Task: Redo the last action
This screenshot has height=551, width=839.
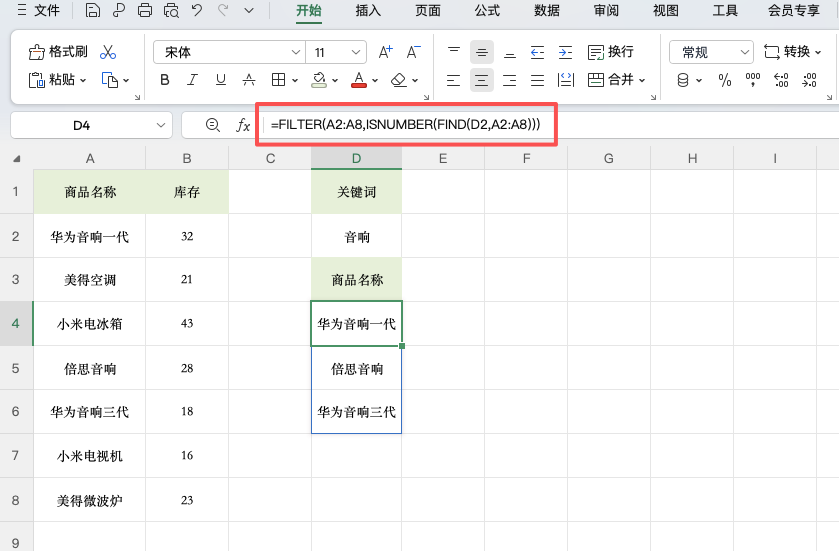Action: 223,10
